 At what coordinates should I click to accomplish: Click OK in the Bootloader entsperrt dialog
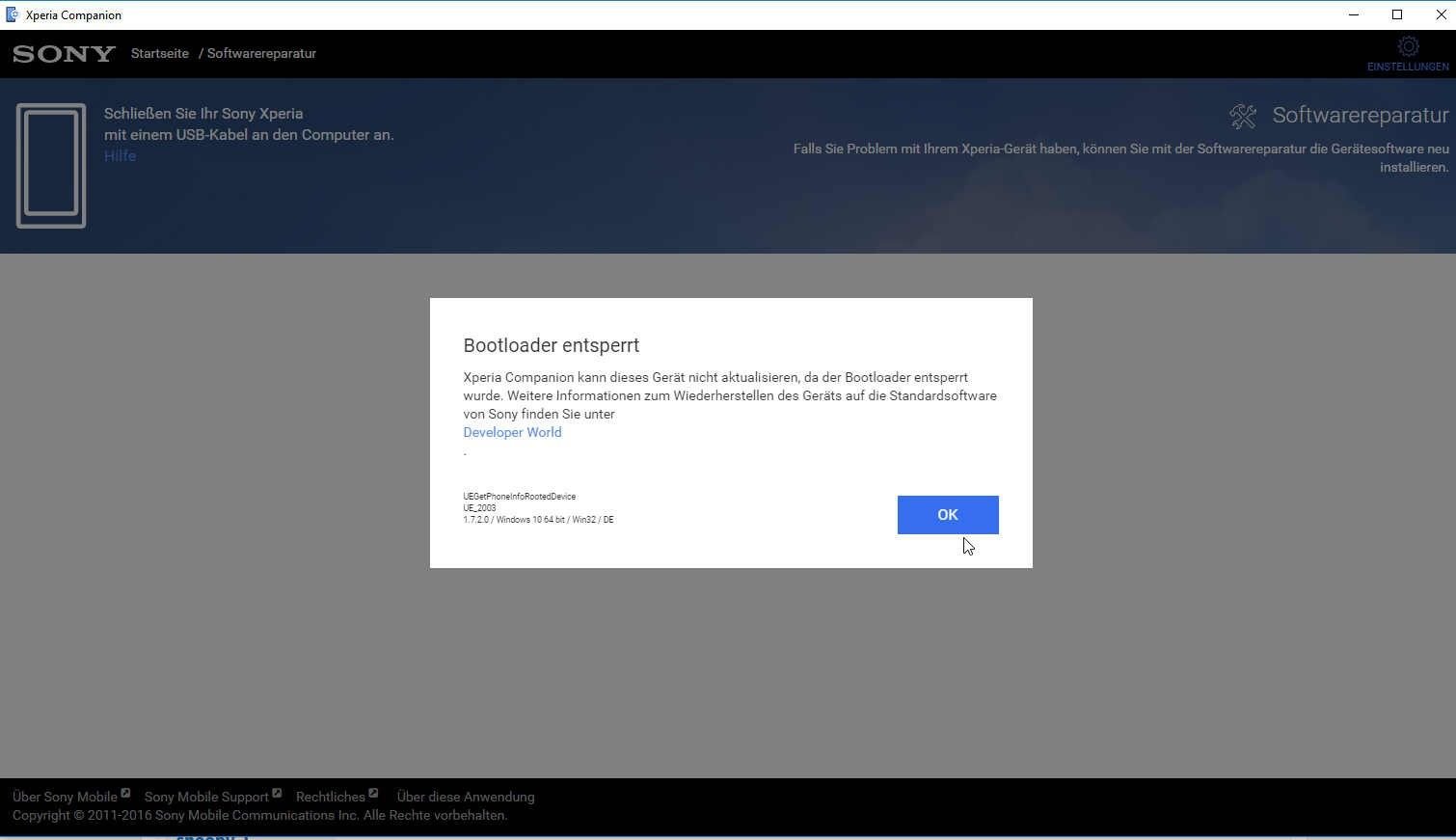(x=948, y=515)
